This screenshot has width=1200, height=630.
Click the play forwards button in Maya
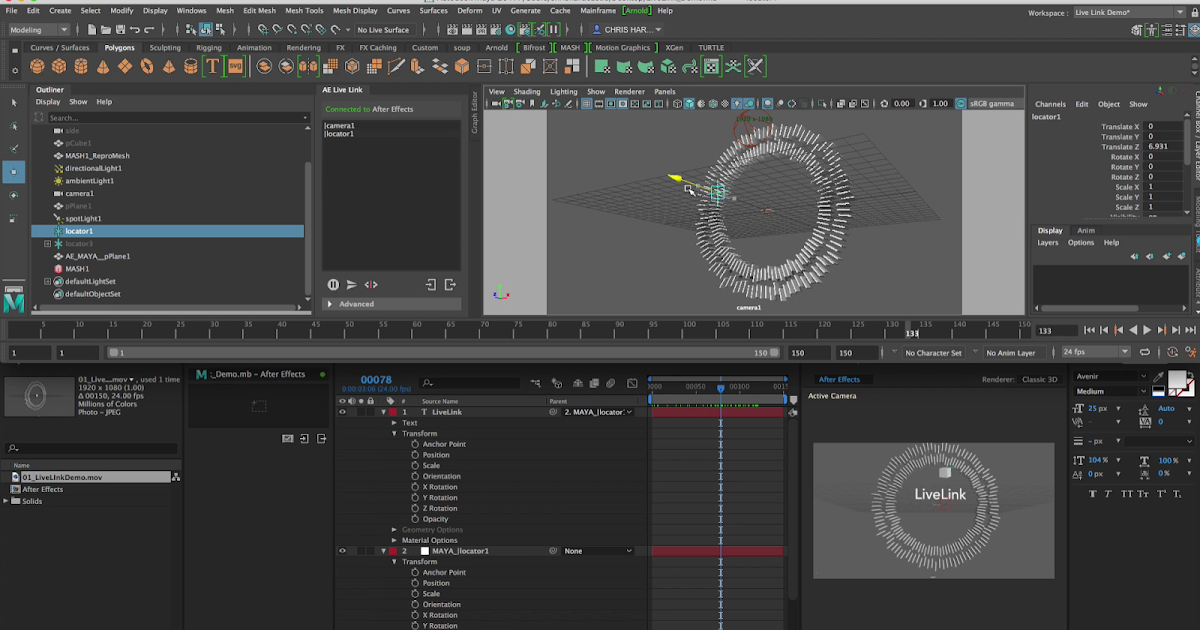(x=1147, y=330)
